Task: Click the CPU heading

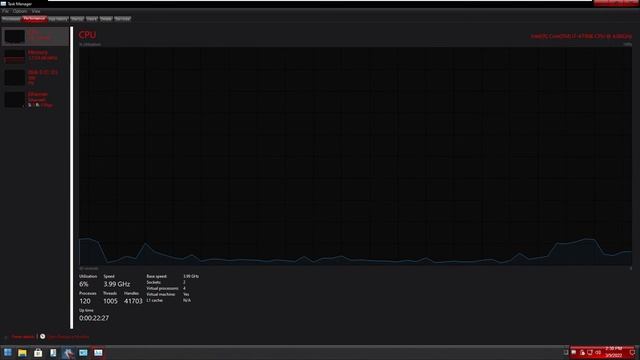Action: point(87,35)
